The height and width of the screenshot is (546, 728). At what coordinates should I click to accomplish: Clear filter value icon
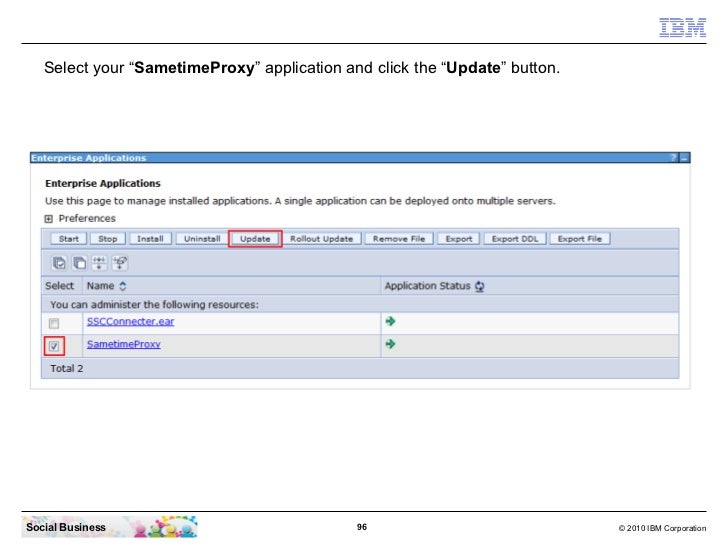[x=120, y=263]
